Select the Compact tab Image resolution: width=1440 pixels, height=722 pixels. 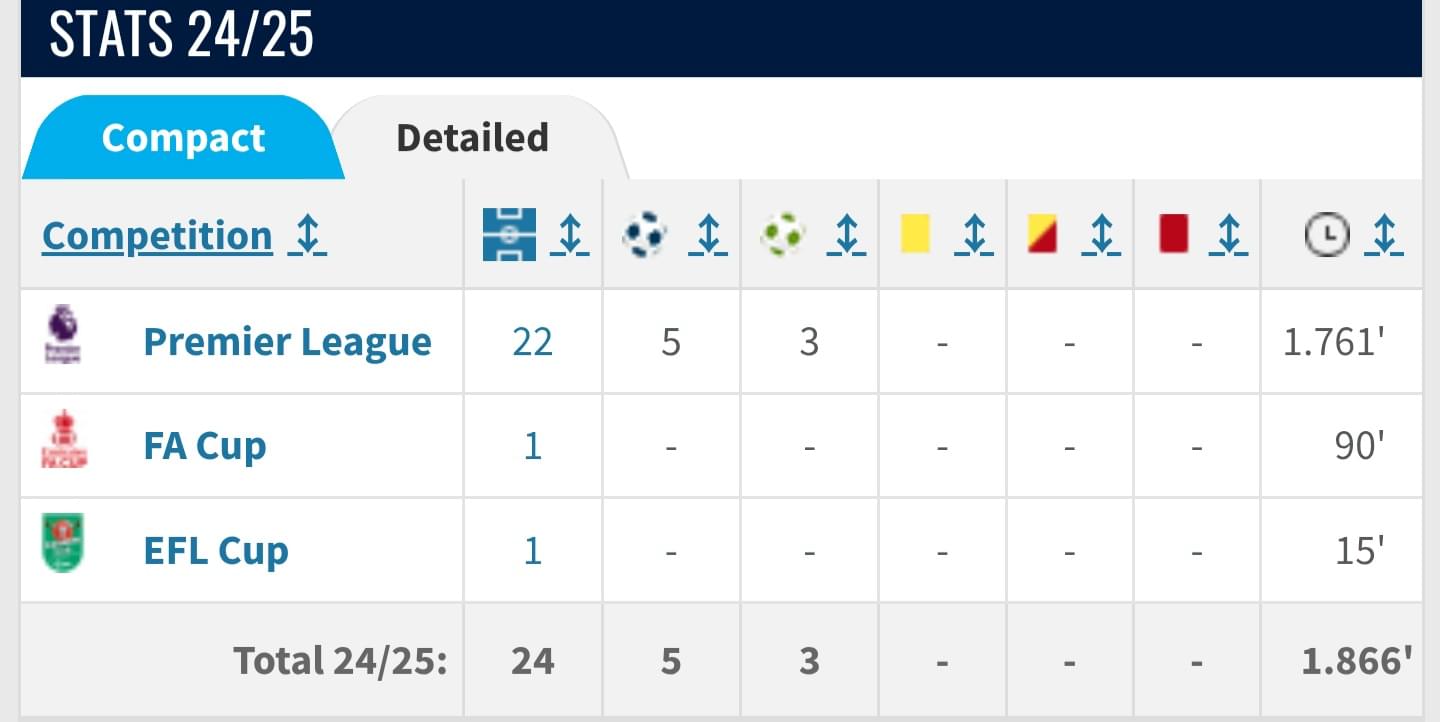point(184,138)
